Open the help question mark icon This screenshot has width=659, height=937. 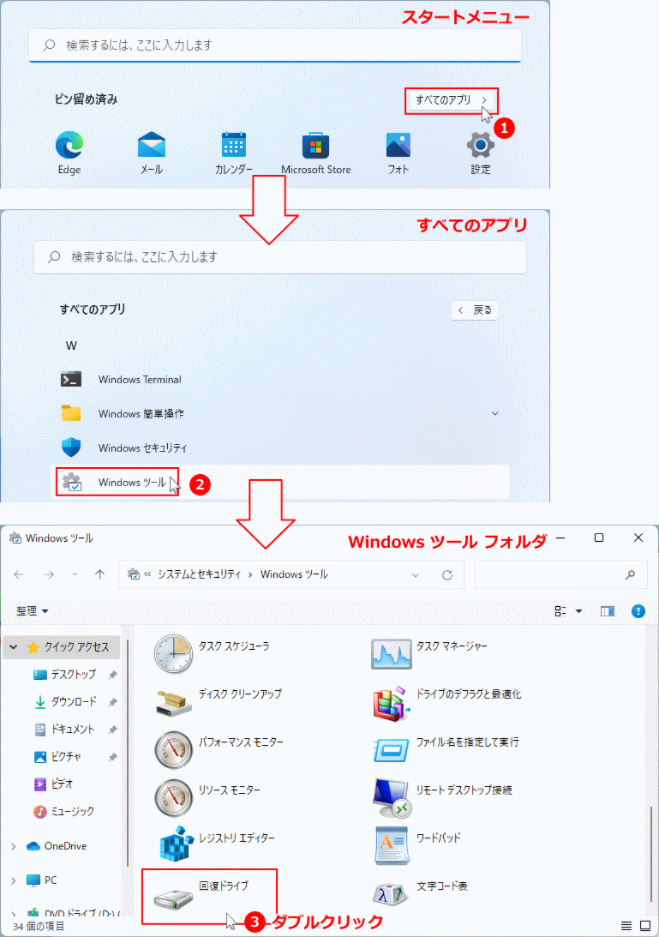click(x=638, y=611)
